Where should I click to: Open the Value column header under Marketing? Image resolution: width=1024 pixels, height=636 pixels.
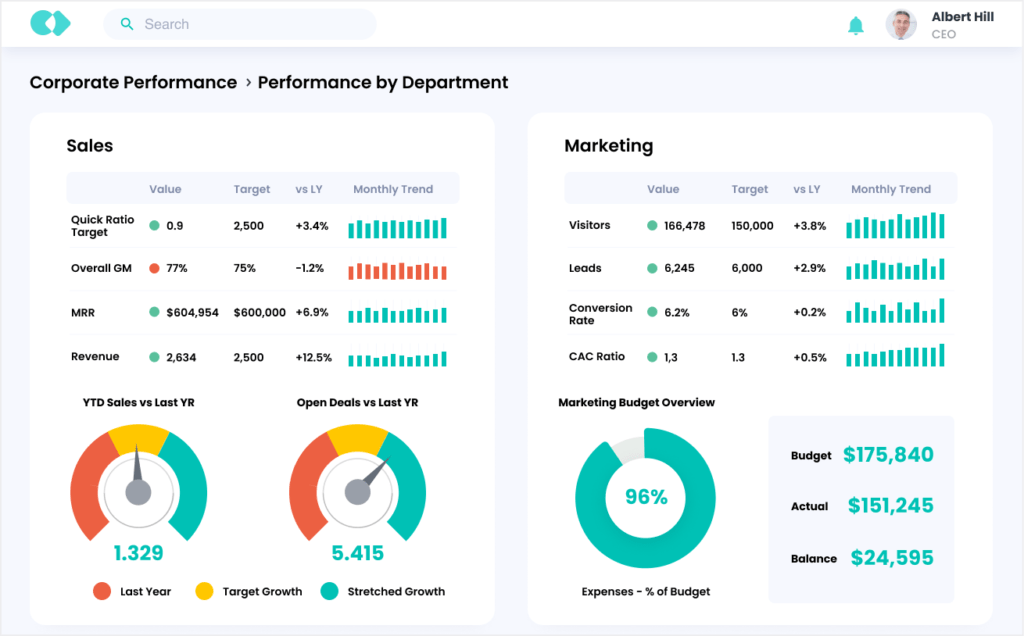pyautogui.click(x=663, y=189)
